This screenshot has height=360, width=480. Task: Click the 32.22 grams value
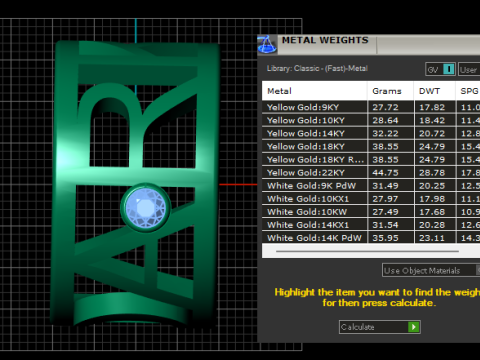click(x=385, y=133)
